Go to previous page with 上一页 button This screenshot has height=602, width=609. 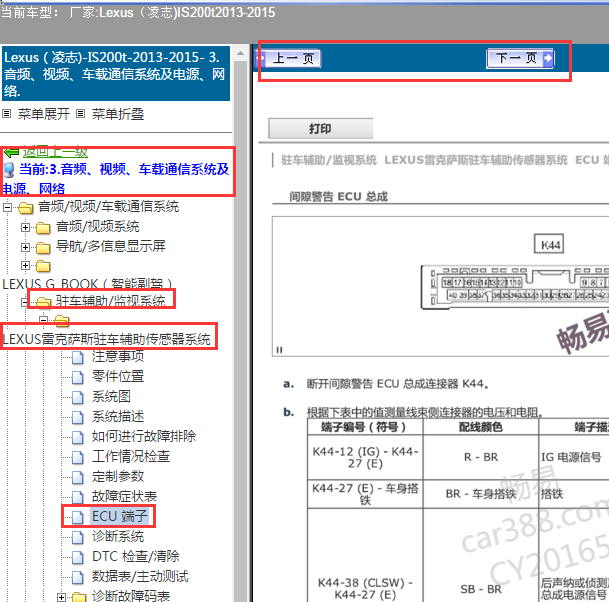click(289, 59)
